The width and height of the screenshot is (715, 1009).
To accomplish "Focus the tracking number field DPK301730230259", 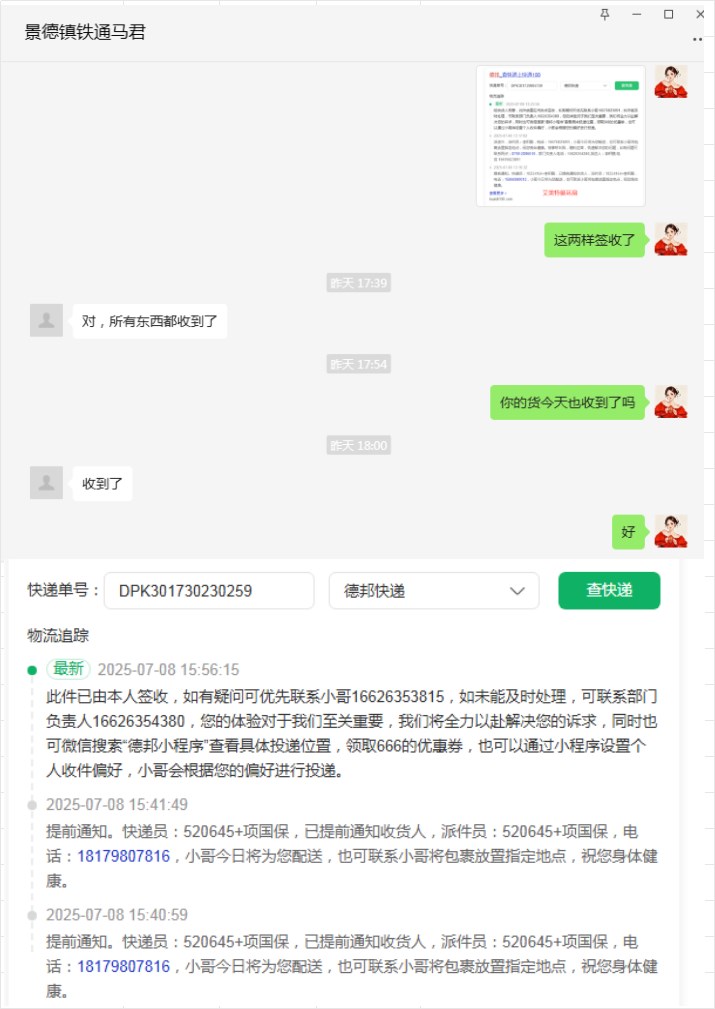I will click(x=209, y=591).
